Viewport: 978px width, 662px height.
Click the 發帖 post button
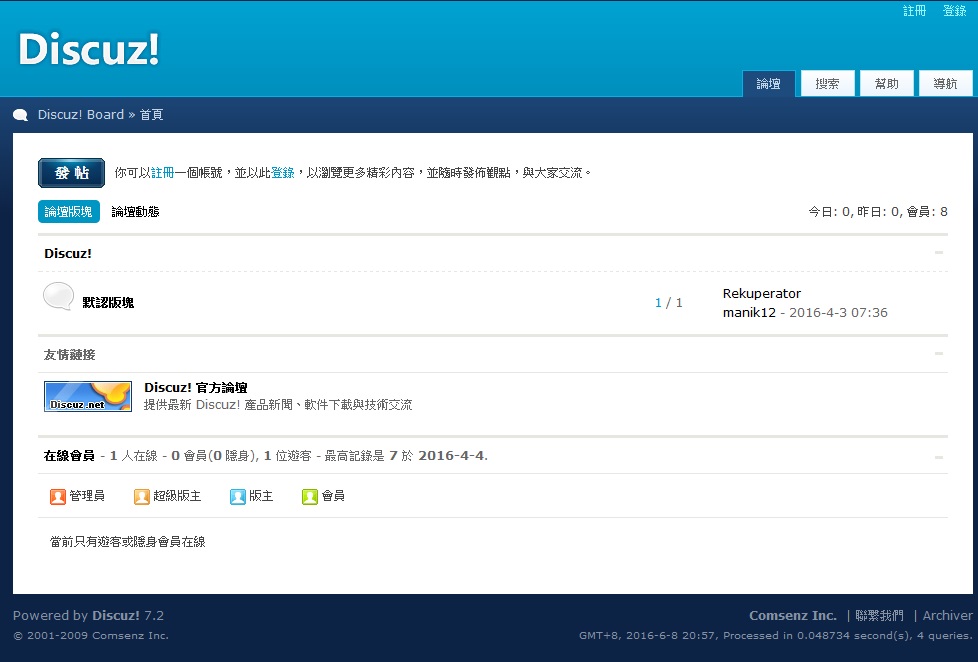point(71,173)
